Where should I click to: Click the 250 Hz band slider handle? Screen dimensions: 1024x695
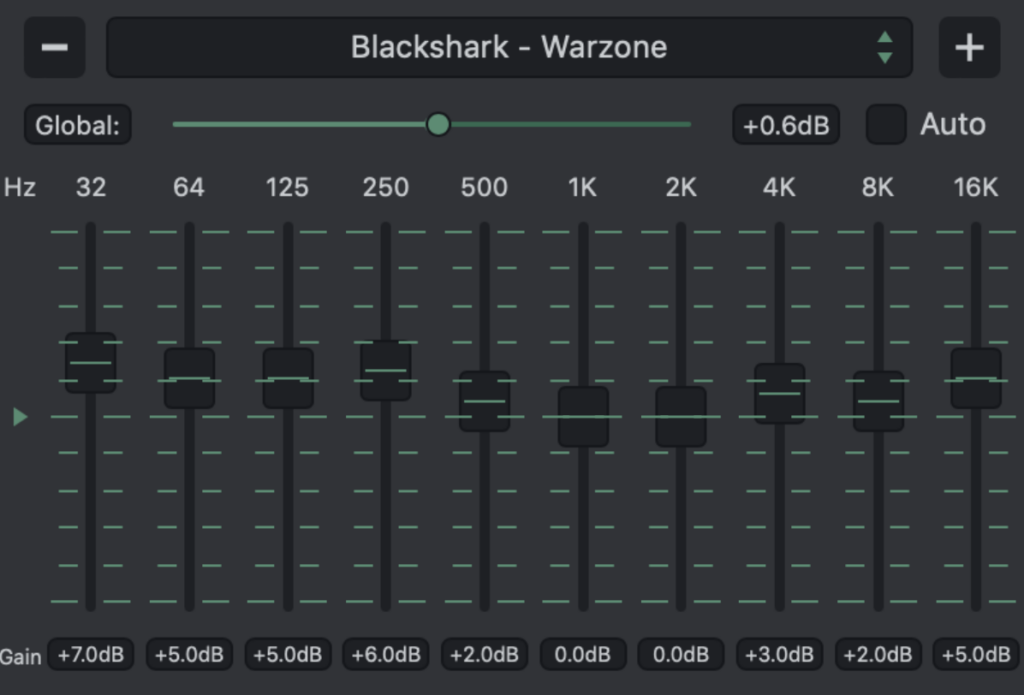386,370
